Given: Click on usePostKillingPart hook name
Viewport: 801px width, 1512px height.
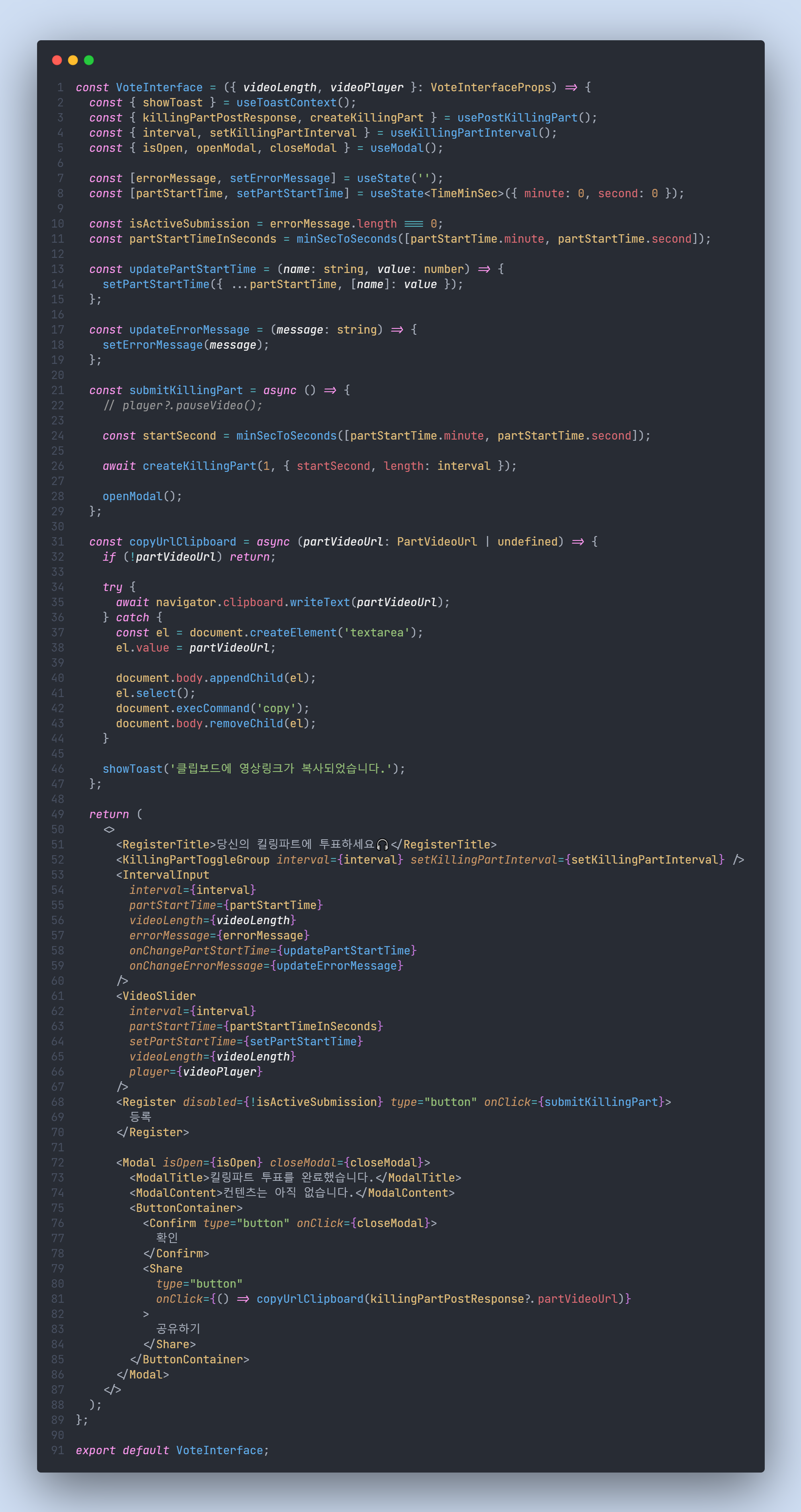Looking at the screenshot, I should click(x=518, y=118).
